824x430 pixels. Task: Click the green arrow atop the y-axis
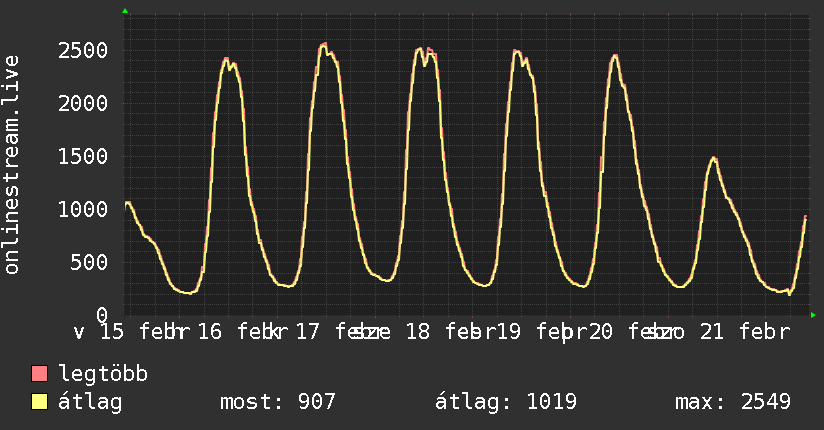pos(124,11)
